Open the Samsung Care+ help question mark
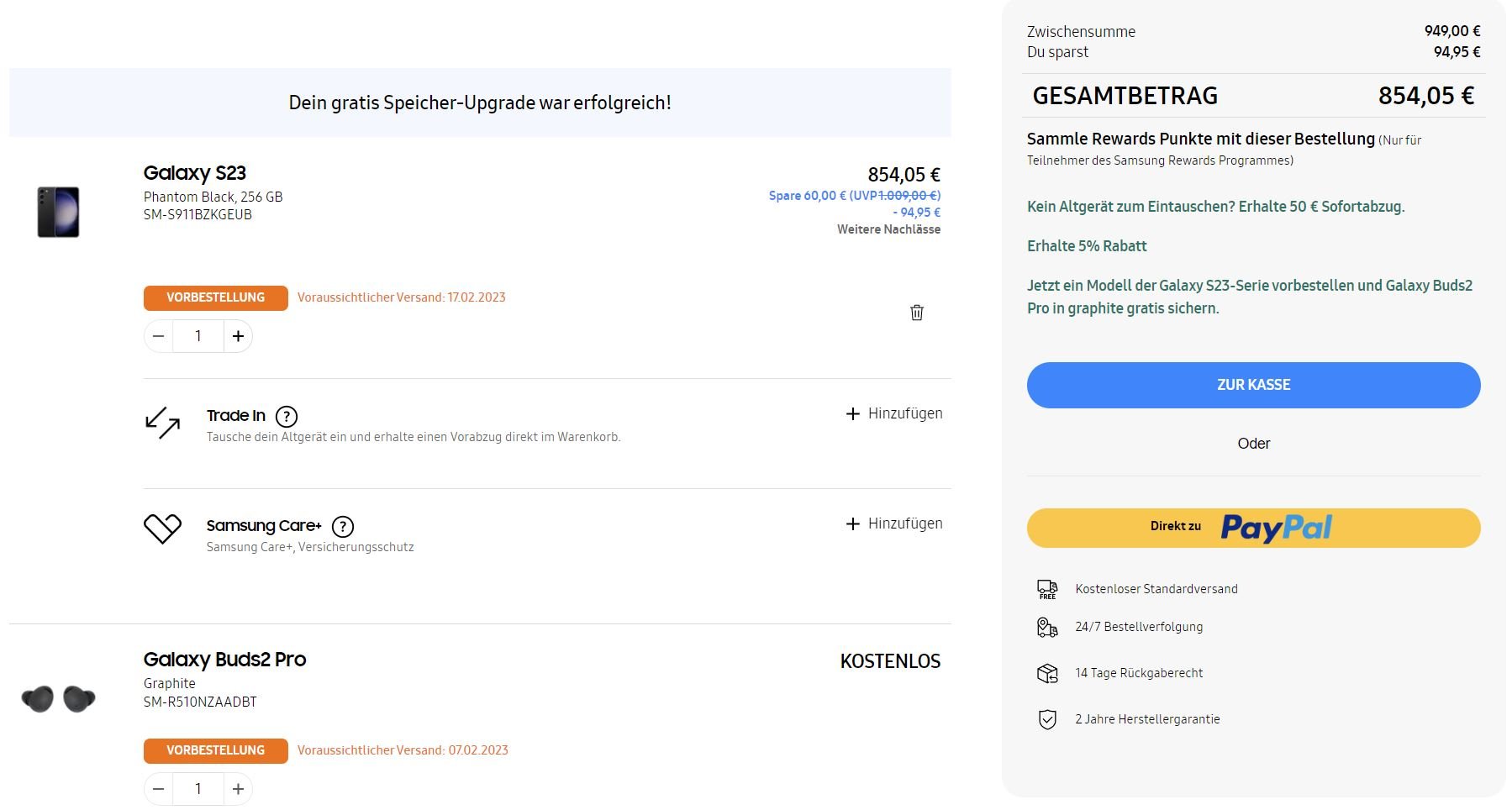 343,527
